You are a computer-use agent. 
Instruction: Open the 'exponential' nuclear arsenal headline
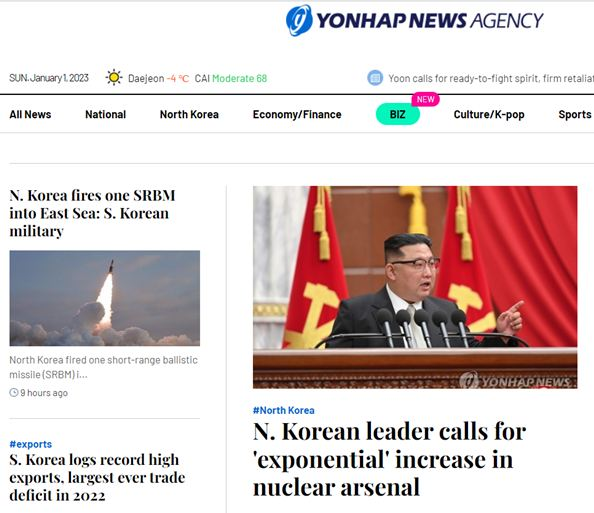point(389,459)
